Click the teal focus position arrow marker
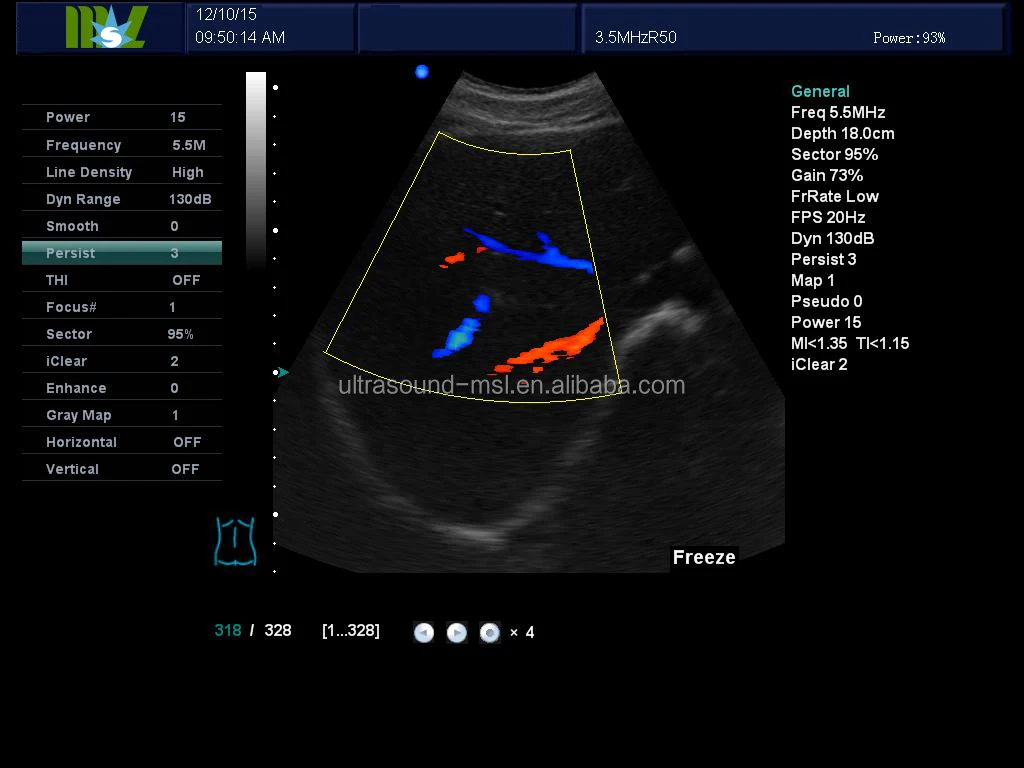 [x=284, y=372]
